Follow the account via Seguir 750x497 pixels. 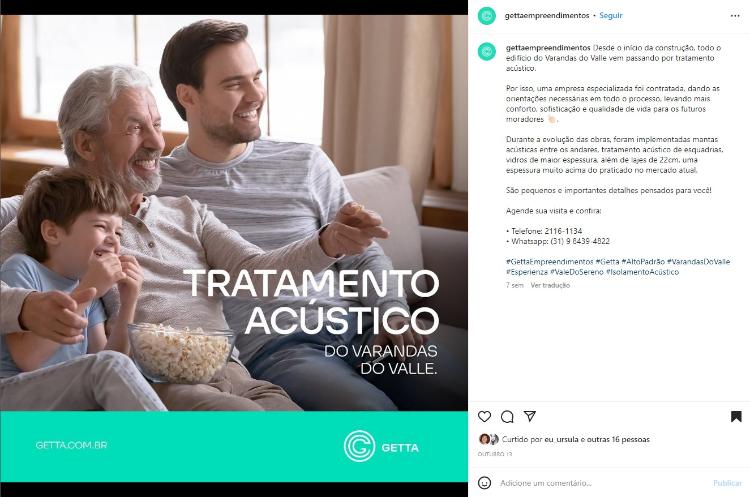pos(611,15)
